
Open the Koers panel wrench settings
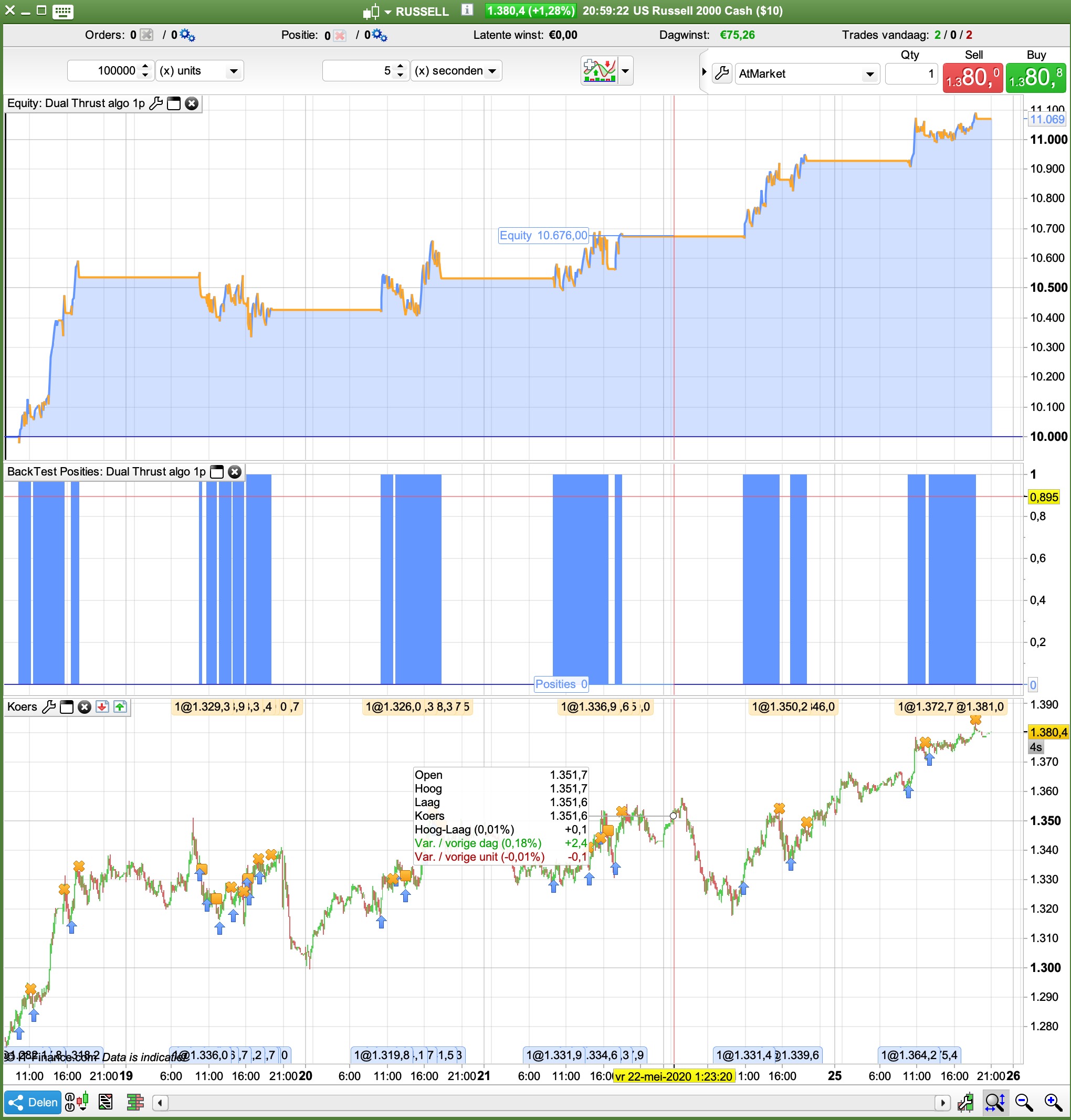(49, 707)
